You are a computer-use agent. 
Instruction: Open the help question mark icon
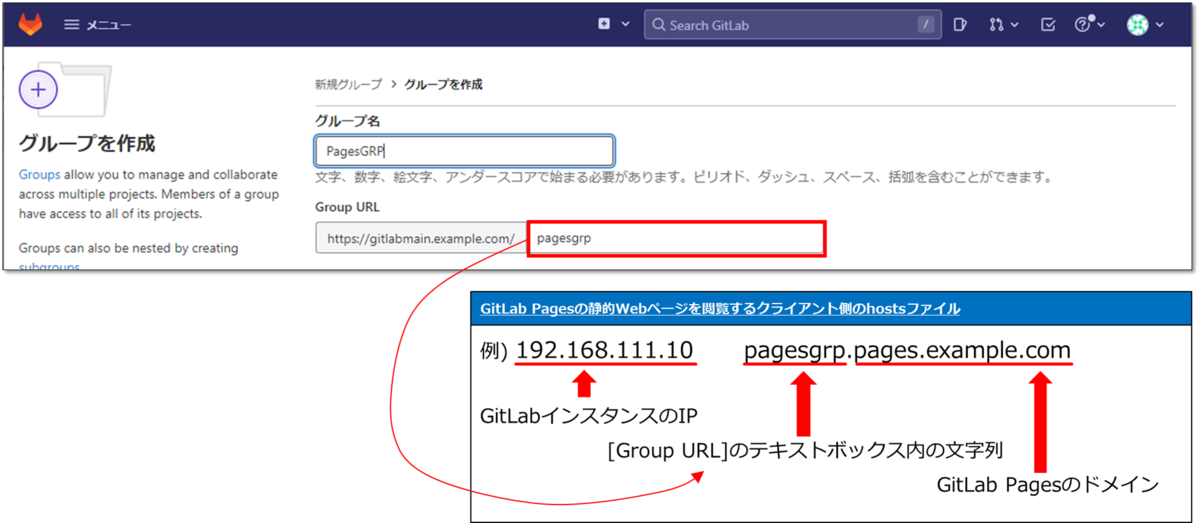[1082, 25]
